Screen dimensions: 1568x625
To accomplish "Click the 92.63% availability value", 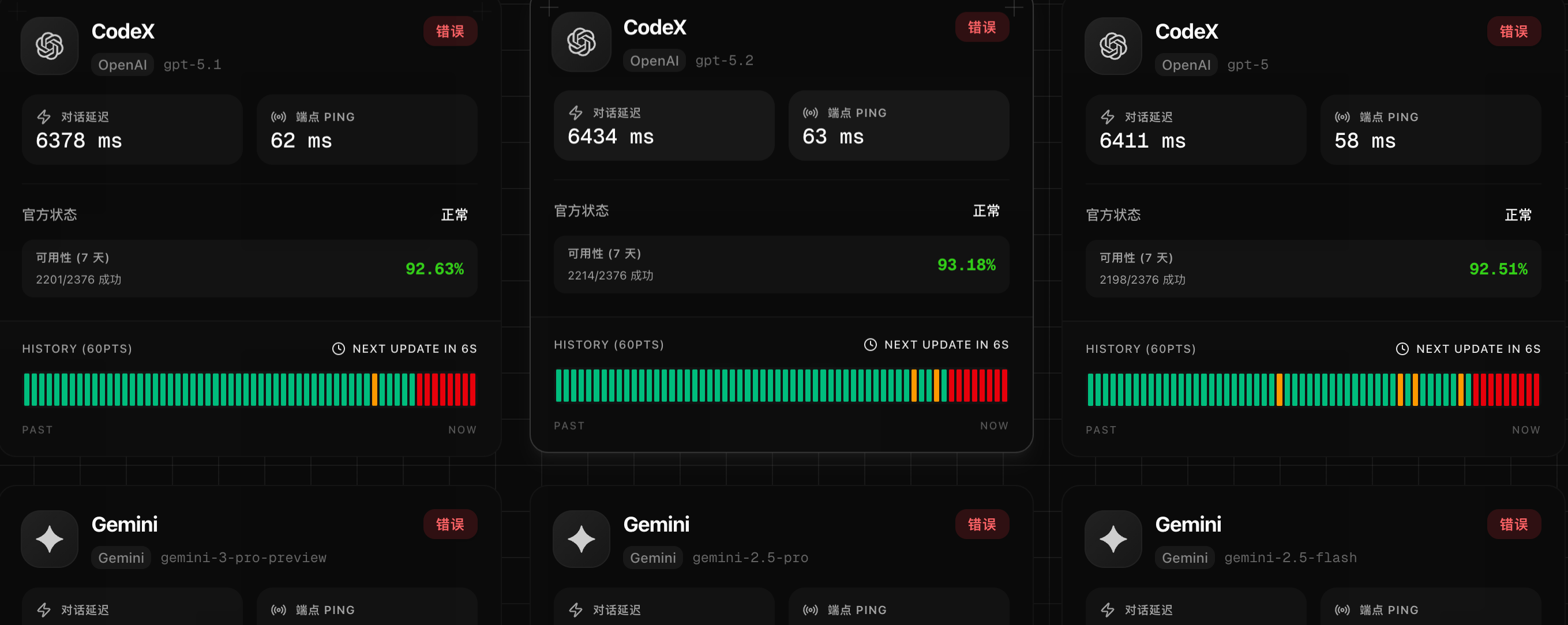I will click(x=434, y=269).
